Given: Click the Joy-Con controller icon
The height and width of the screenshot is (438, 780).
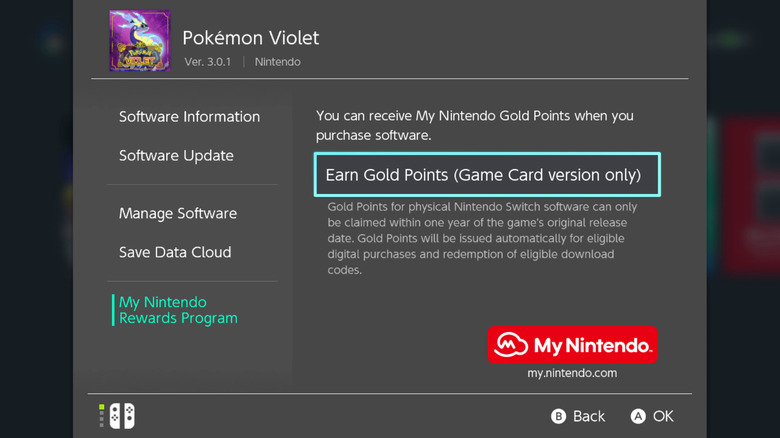Looking at the screenshot, I should pyautogui.click(x=122, y=416).
